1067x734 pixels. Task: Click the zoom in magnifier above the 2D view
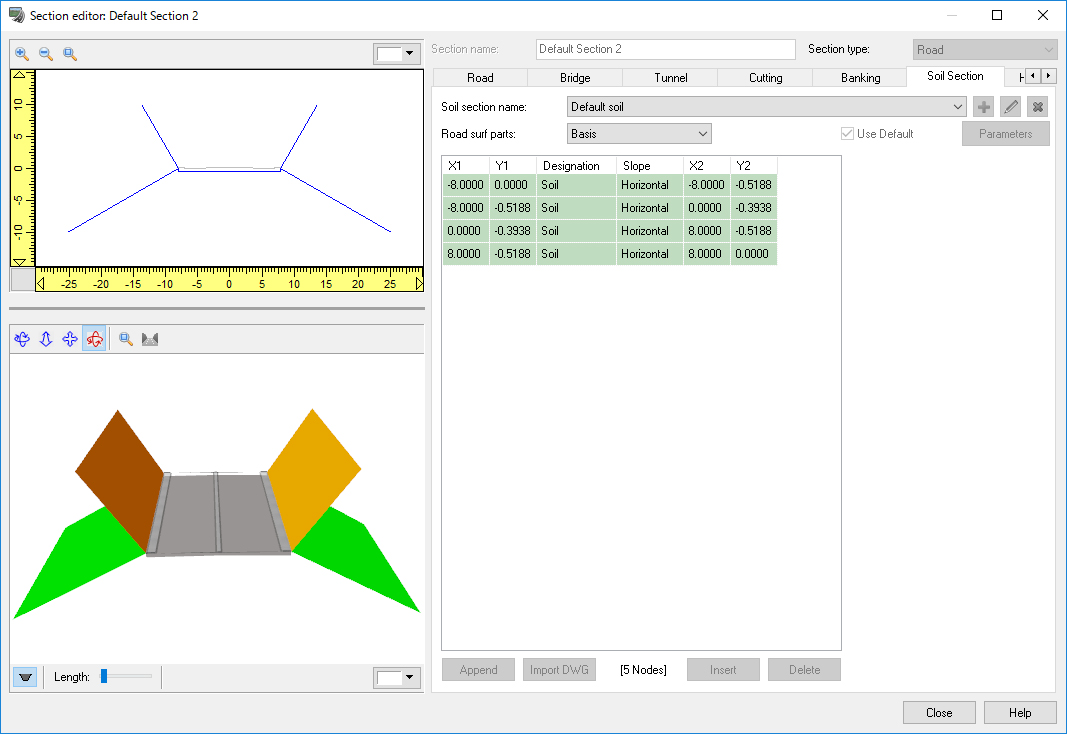tap(22, 54)
